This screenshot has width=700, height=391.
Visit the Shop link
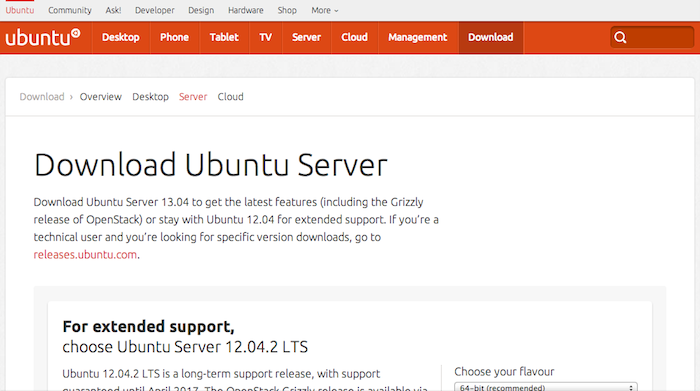287,10
